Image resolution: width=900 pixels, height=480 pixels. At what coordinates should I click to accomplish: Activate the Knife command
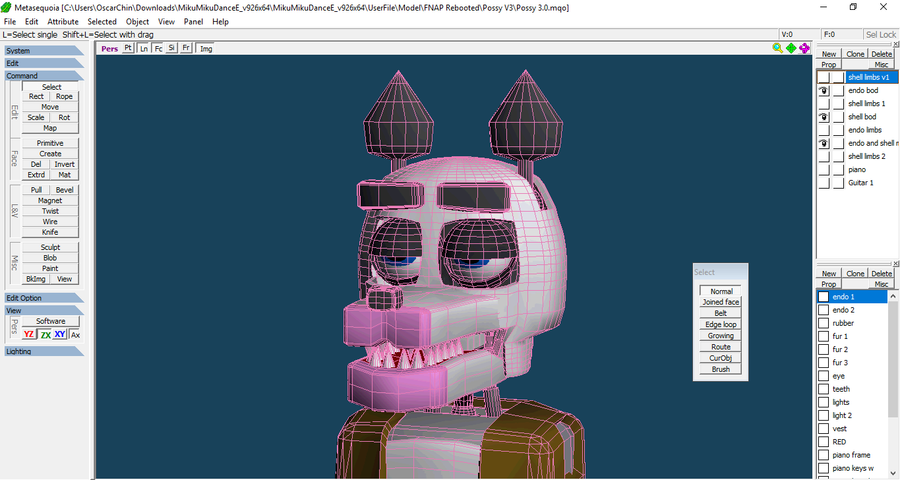pyautogui.click(x=50, y=232)
